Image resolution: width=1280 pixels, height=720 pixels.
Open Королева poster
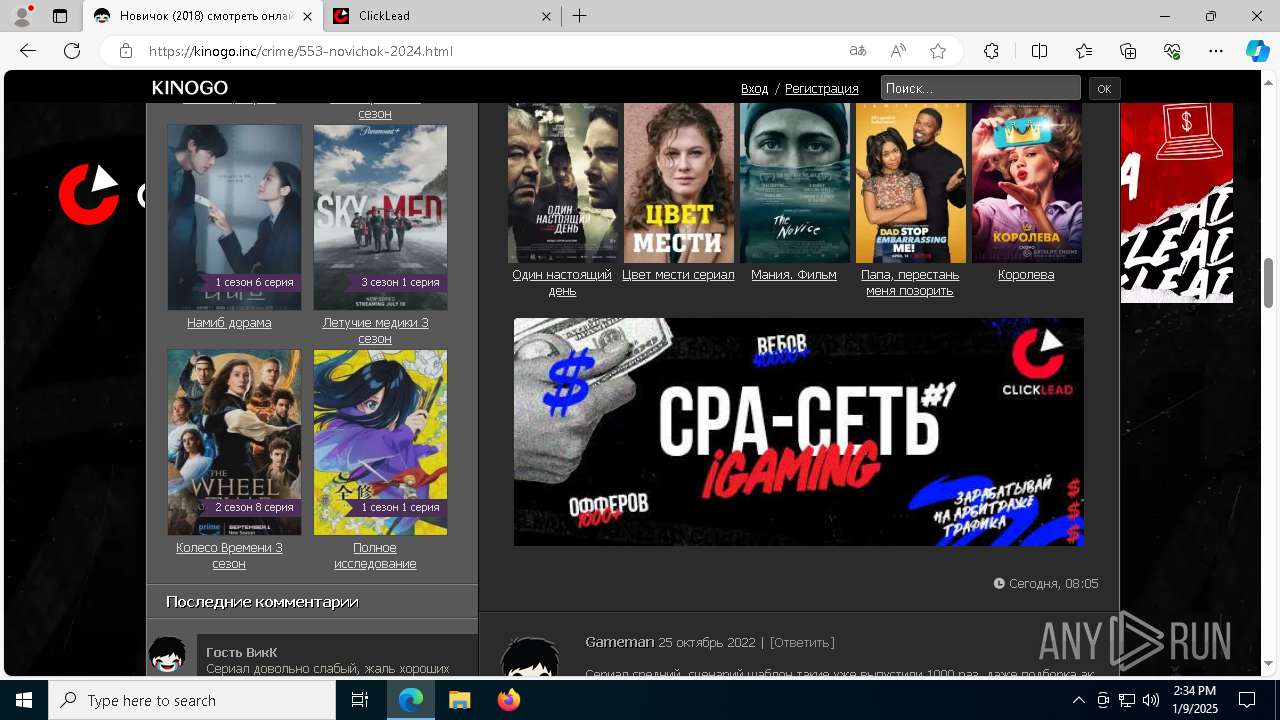(x=1026, y=183)
